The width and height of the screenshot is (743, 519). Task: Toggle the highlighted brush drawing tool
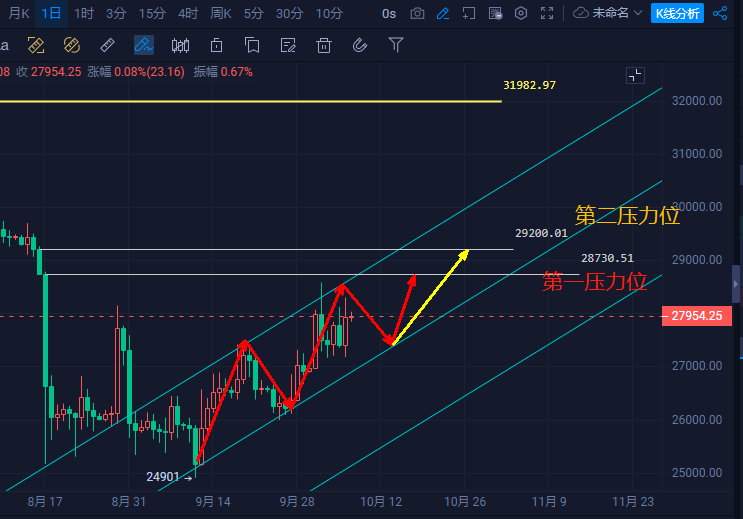point(144,46)
